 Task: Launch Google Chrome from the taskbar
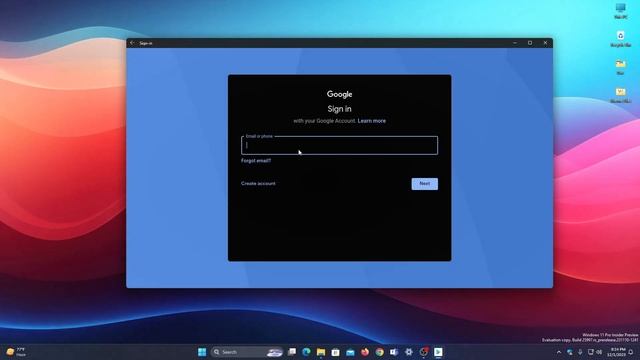pyautogui.click(x=380, y=352)
